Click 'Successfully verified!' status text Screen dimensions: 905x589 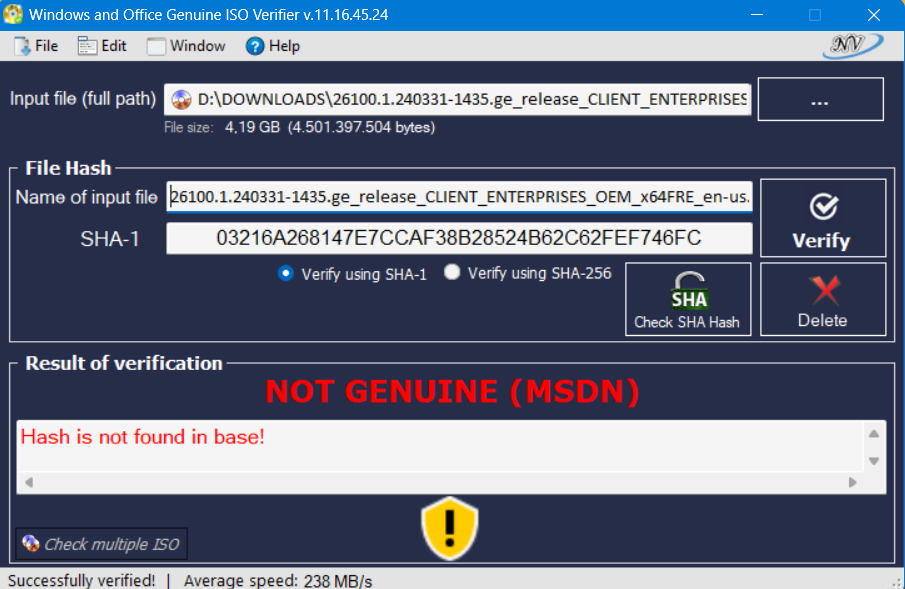(x=81, y=580)
